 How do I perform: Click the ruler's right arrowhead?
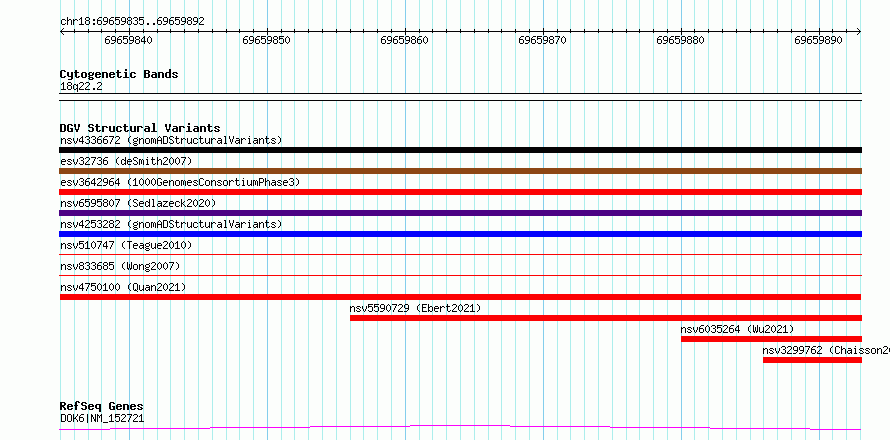(859, 32)
